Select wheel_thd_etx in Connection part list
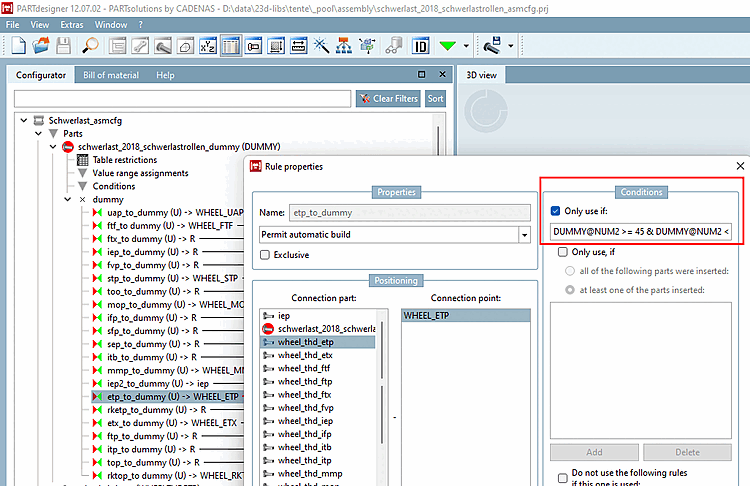This screenshot has width=750, height=486. click(x=305, y=355)
